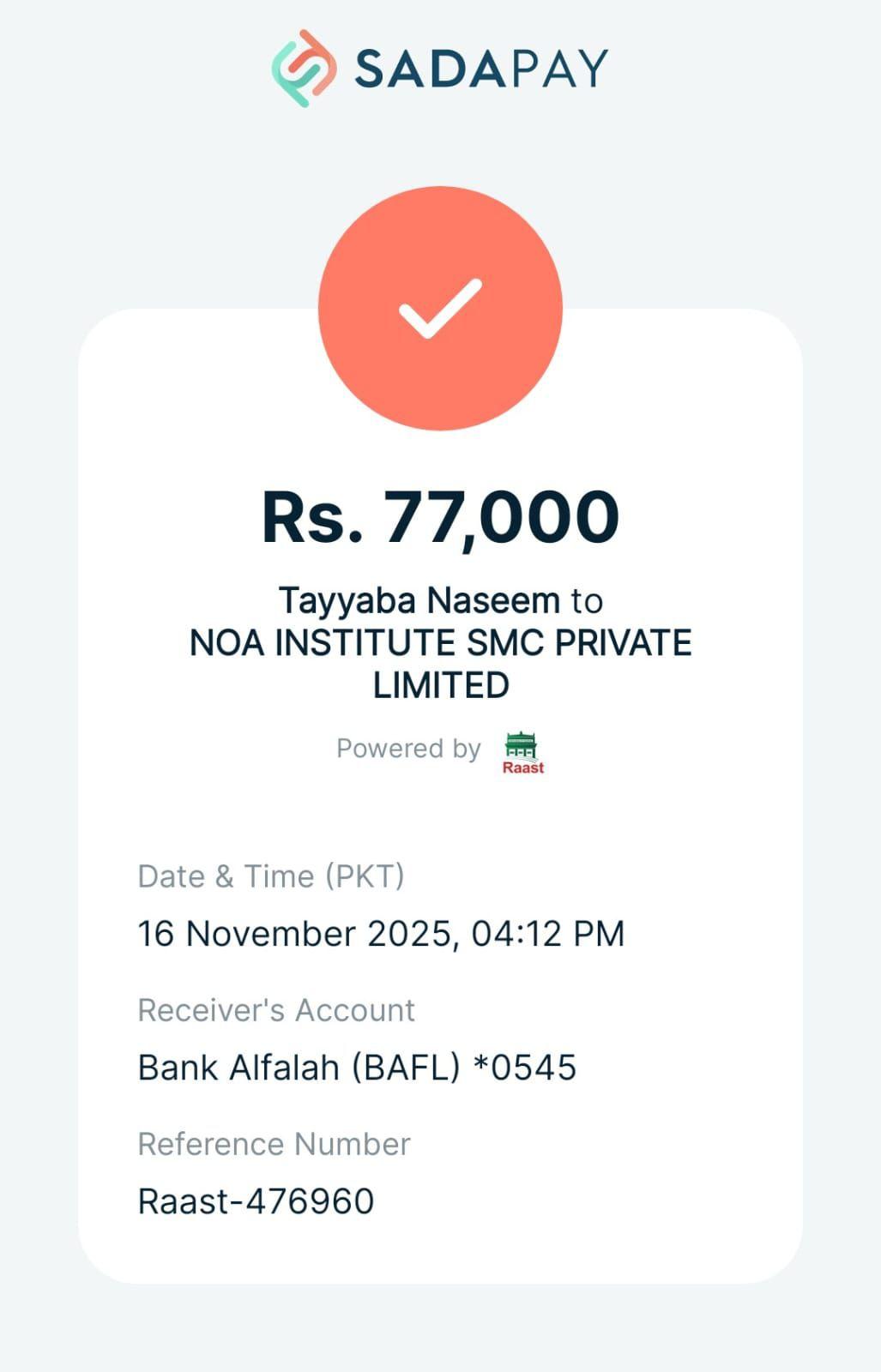Click the SadaPay logo icon
The image size is (881, 1372).
click(x=303, y=69)
